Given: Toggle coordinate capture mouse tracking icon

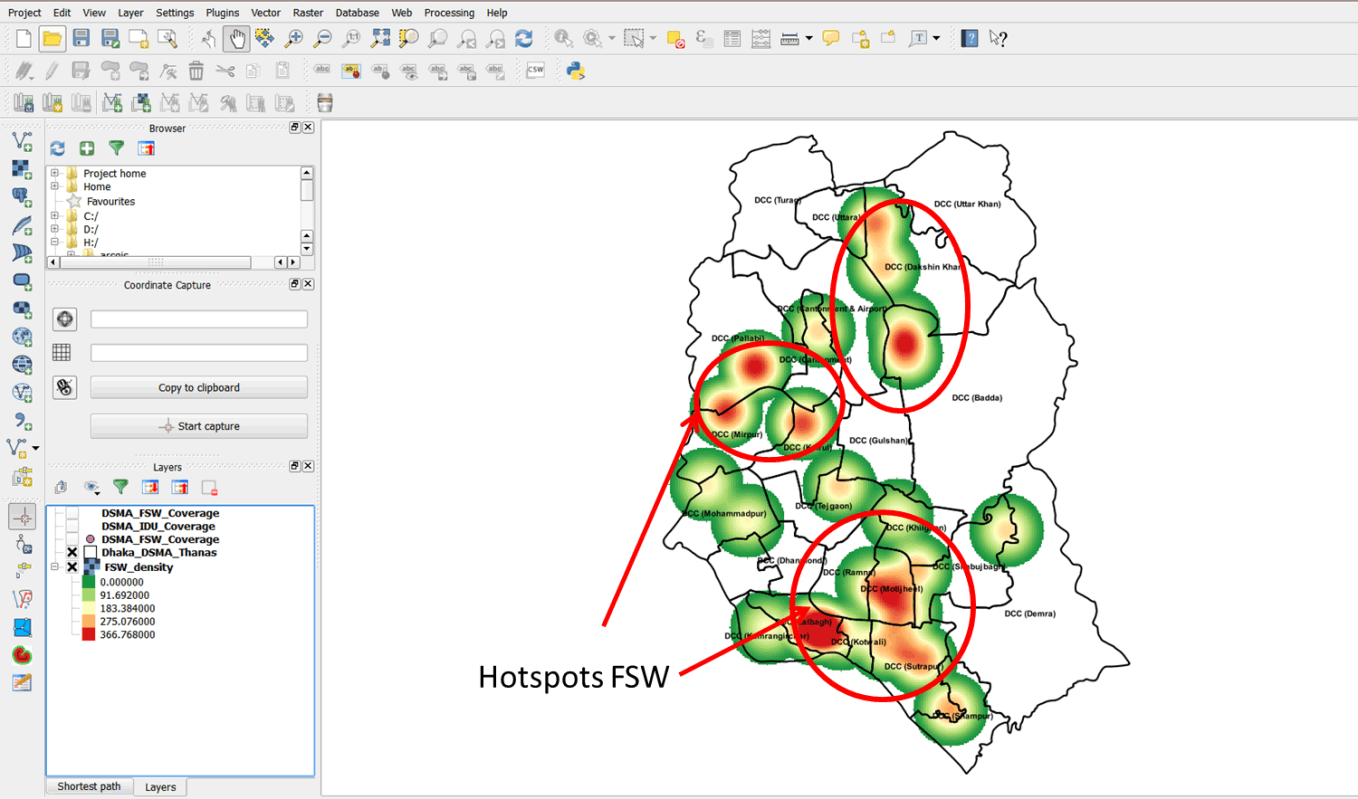Looking at the screenshot, I should (x=65, y=387).
